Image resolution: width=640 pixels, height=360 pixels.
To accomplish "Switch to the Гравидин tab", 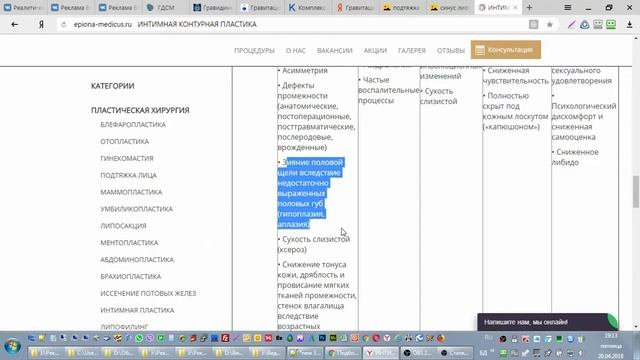I will pyautogui.click(x=212, y=7).
